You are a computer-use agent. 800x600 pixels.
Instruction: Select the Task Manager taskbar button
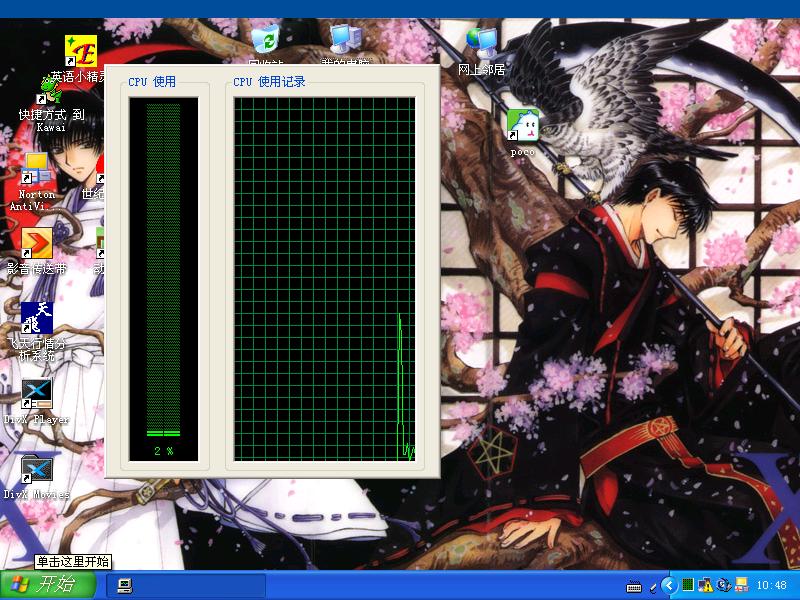coord(186,585)
